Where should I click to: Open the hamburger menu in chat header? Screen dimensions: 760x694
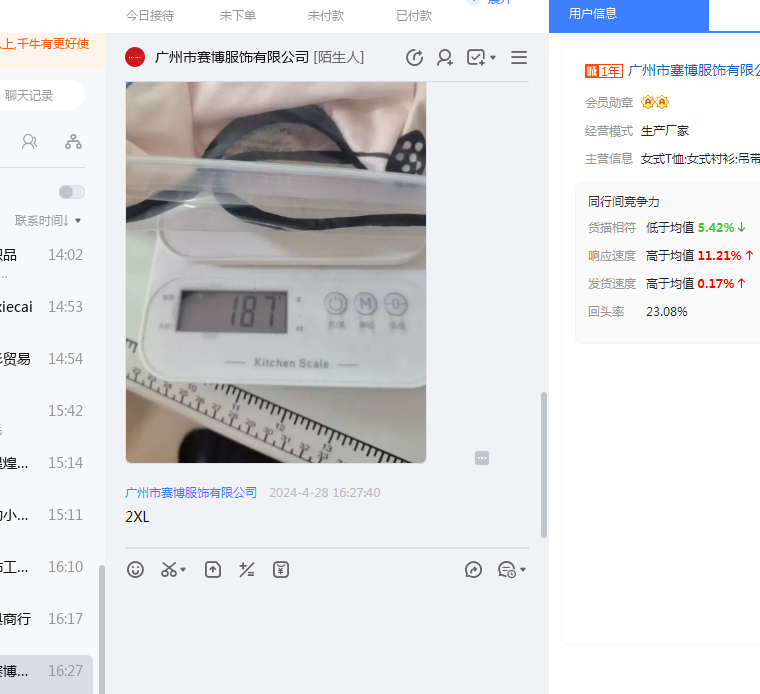(x=519, y=58)
